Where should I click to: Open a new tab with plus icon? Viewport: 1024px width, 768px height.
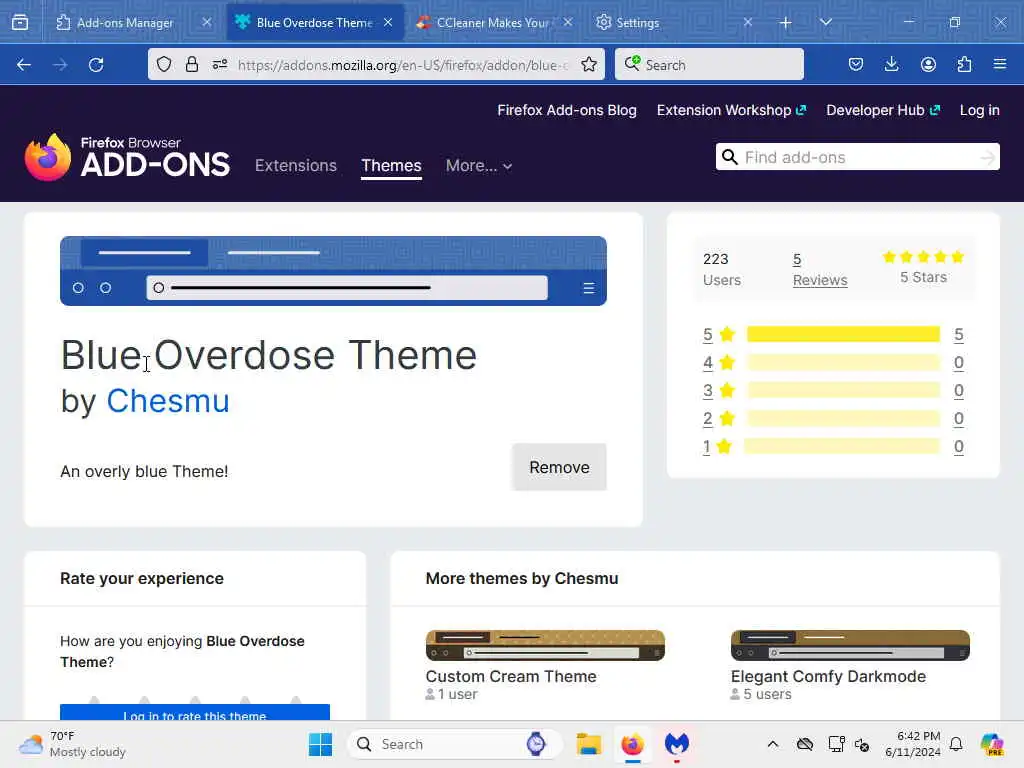[786, 23]
